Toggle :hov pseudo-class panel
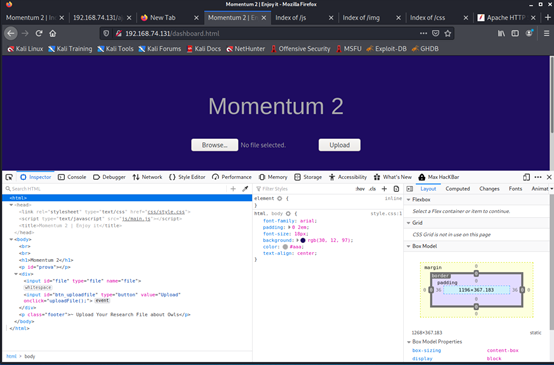554x365 pixels. (360, 189)
